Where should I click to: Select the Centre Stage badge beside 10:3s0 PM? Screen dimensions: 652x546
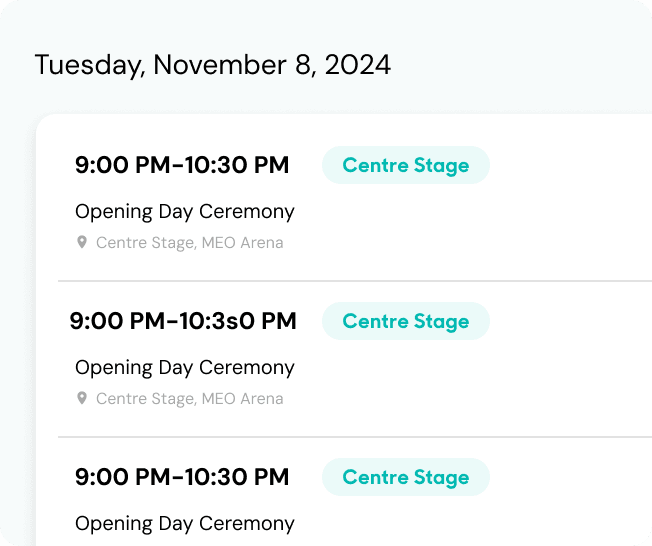406,321
